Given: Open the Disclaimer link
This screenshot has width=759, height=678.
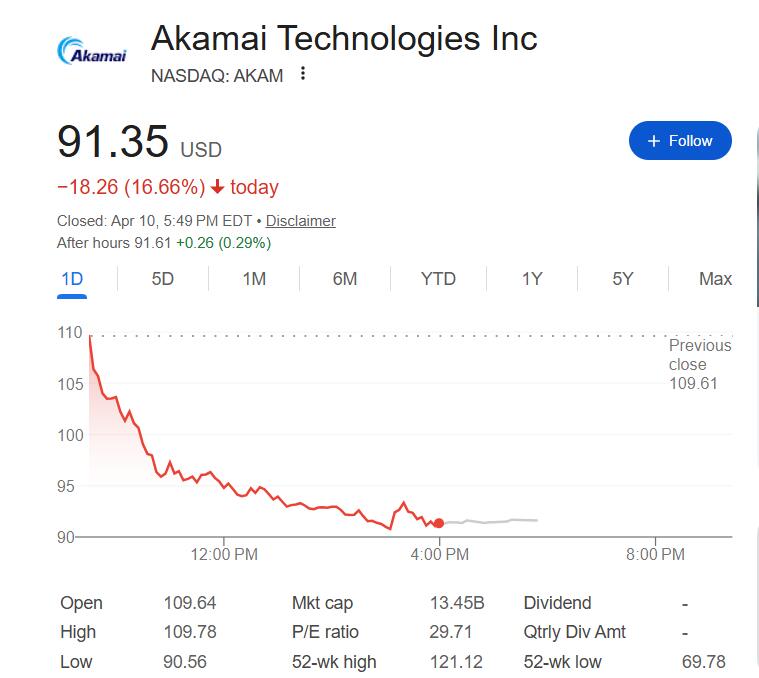Looking at the screenshot, I should (300, 221).
